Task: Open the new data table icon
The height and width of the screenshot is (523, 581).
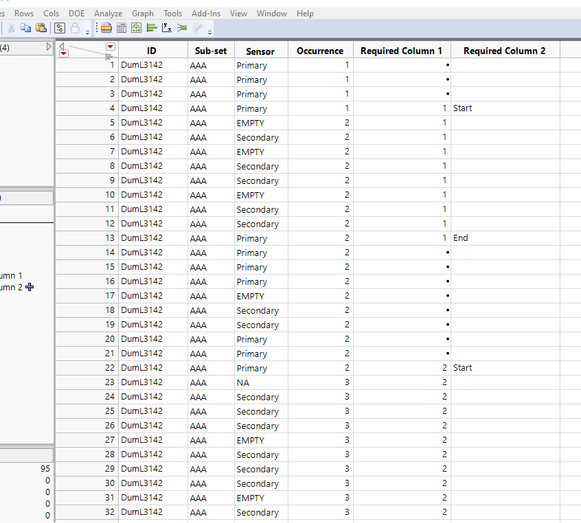Action: (x=106, y=28)
